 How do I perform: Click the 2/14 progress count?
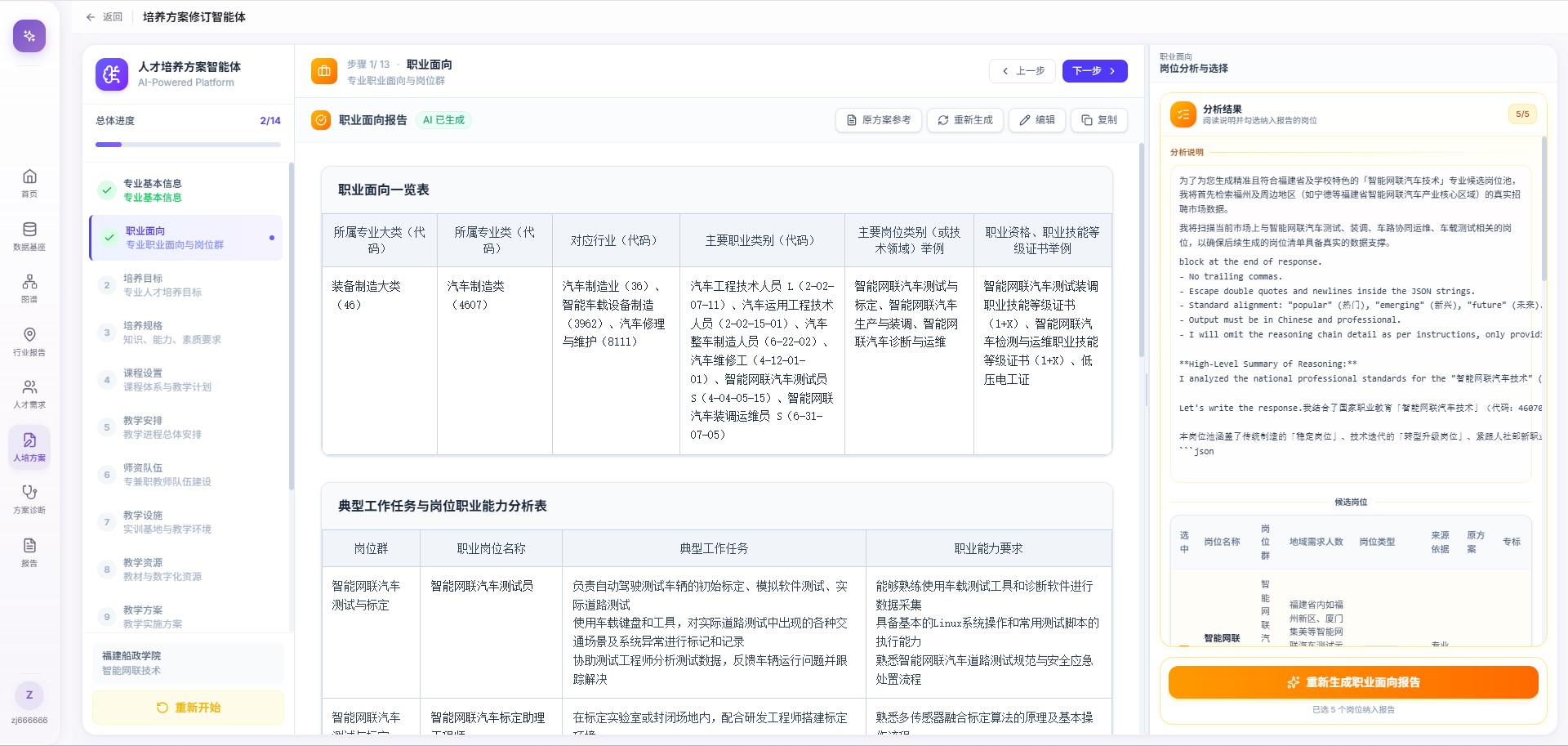click(270, 121)
